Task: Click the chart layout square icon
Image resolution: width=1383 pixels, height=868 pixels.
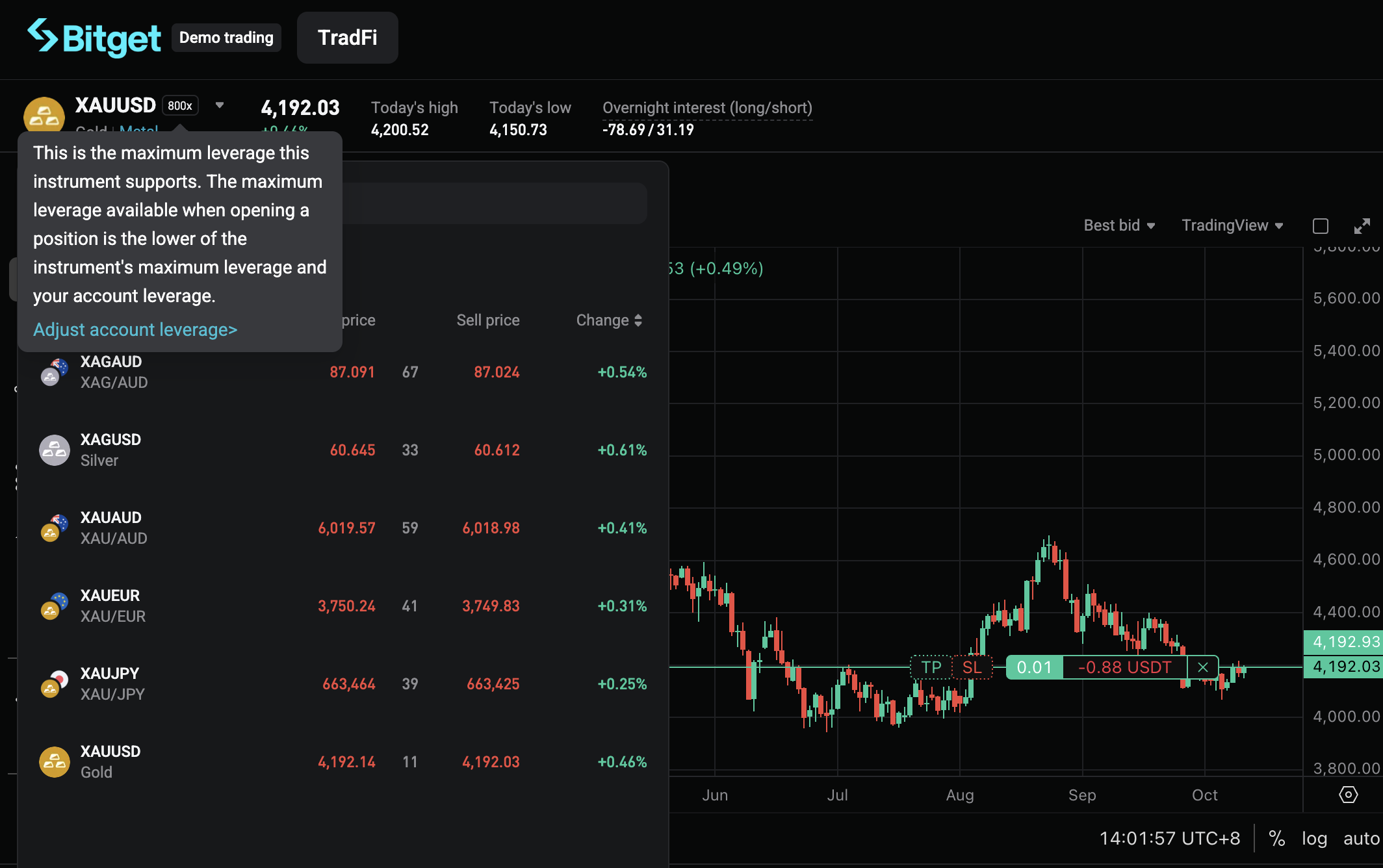Action: point(1320,226)
